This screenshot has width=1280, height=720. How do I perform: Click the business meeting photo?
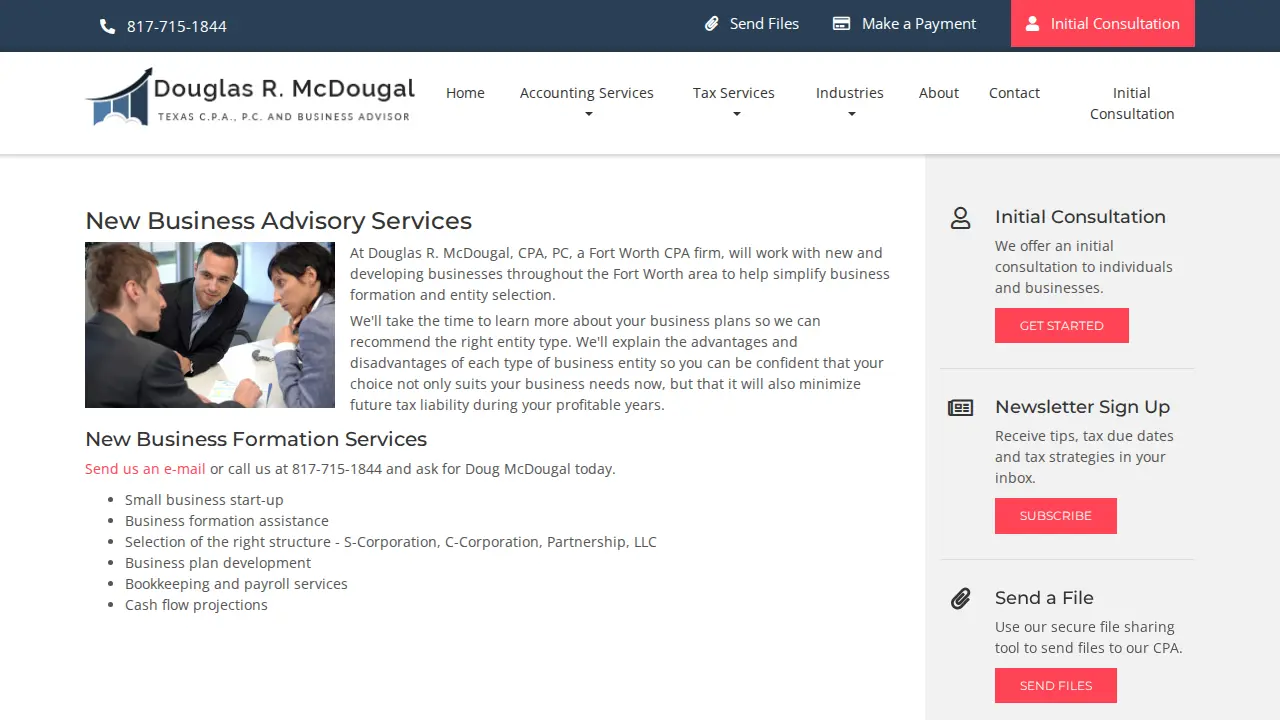[x=210, y=325]
